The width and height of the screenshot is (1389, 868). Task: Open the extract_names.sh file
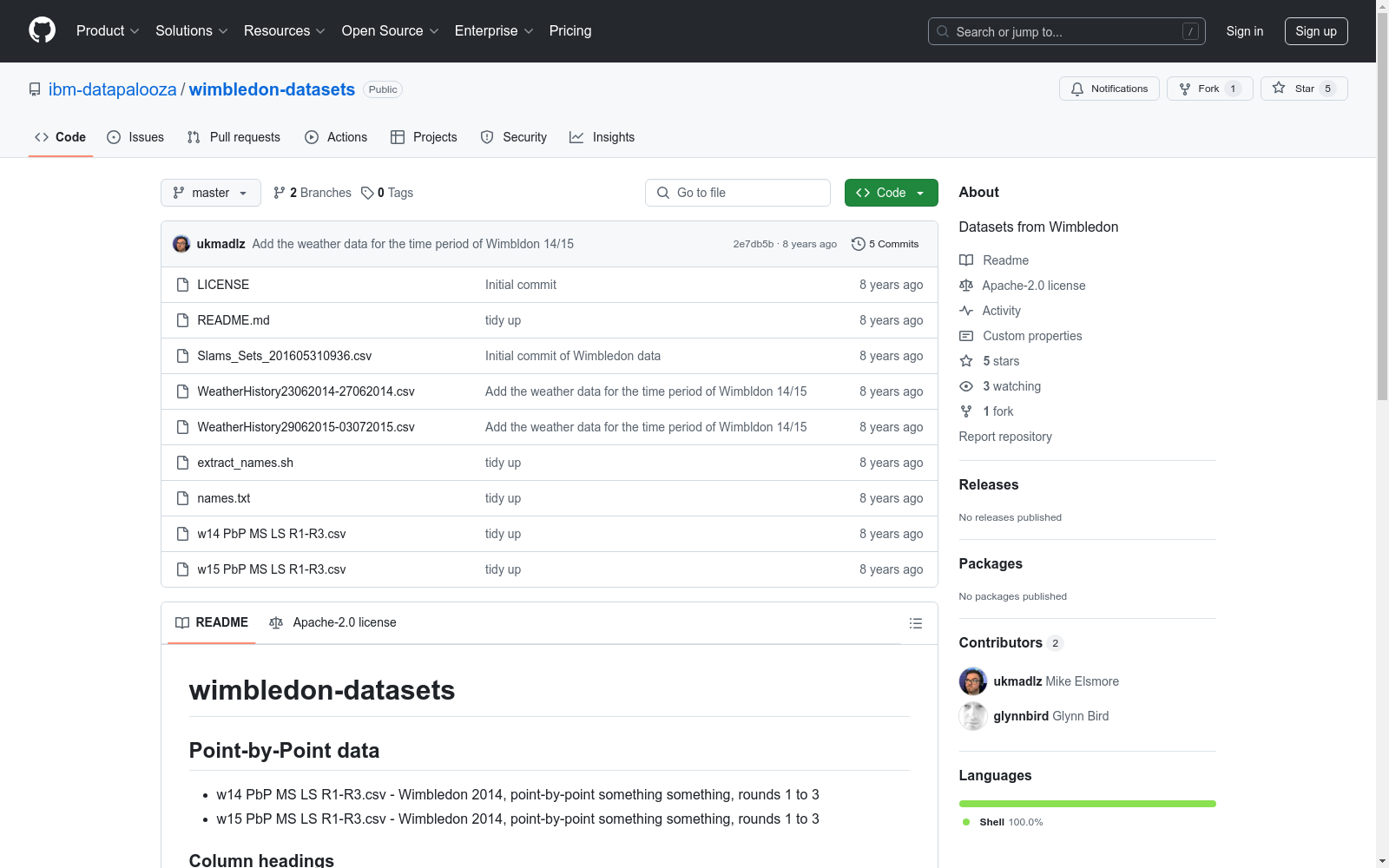[x=245, y=463]
